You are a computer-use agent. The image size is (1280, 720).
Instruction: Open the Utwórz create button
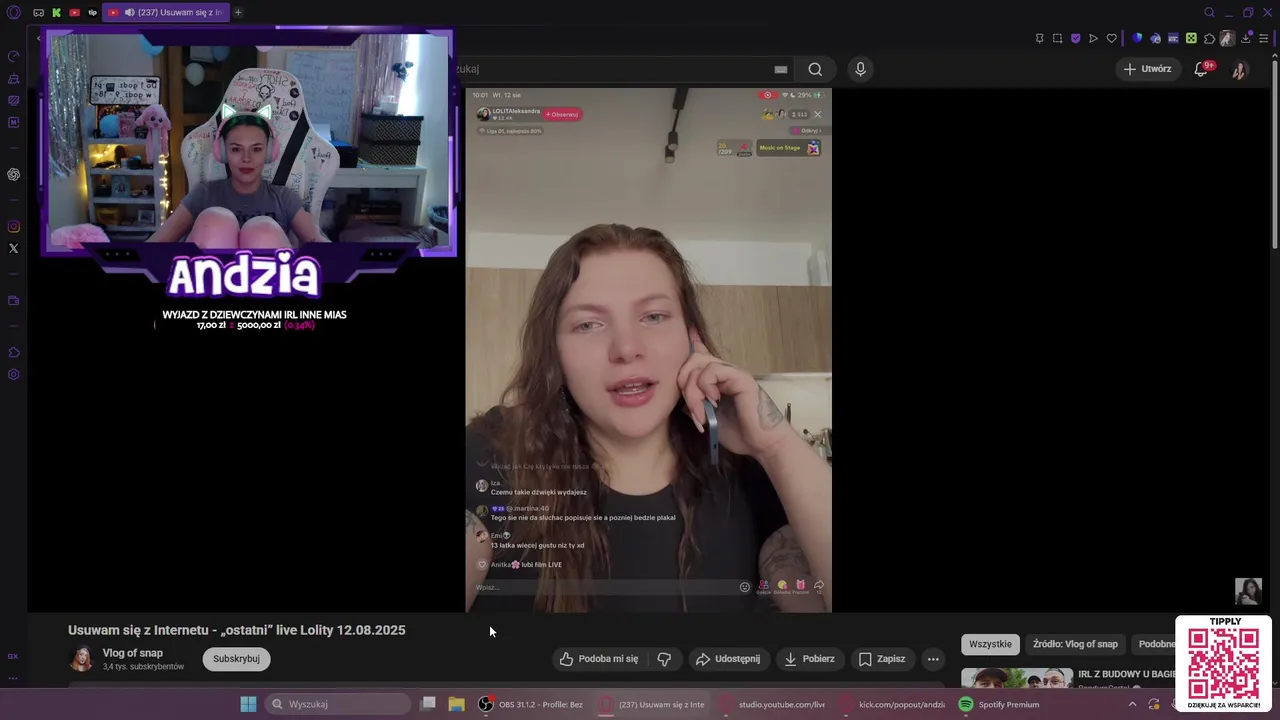(1147, 69)
